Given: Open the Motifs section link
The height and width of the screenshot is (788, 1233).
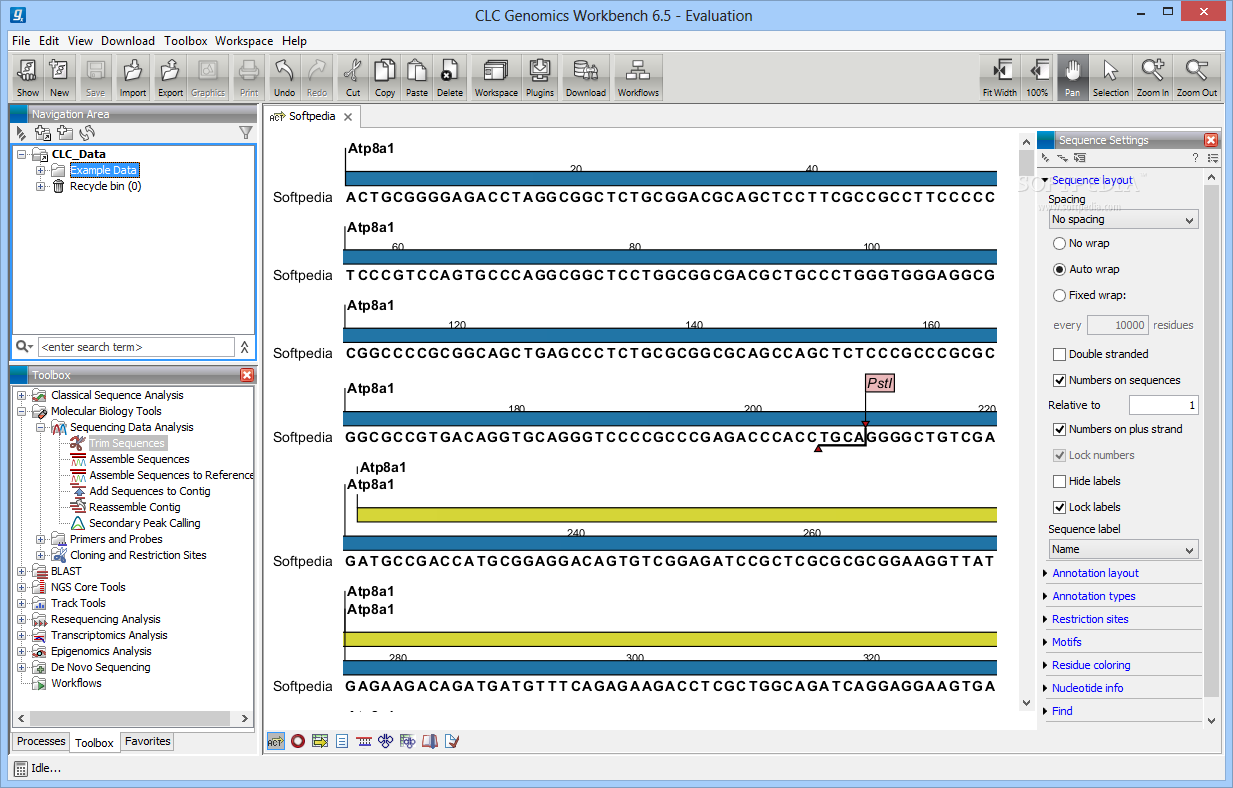Looking at the screenshot, I should click(1067, 642).
